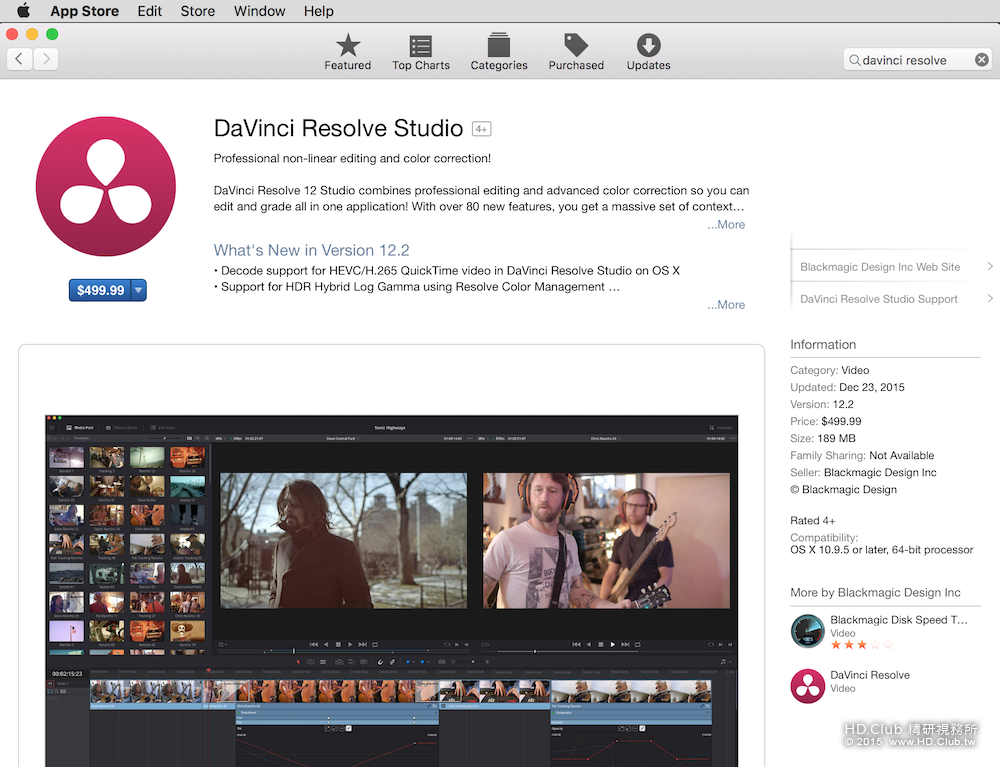Screen dimensions: 1000x767
Task: Open the Updates tab
Action: (x=649, y=52)
